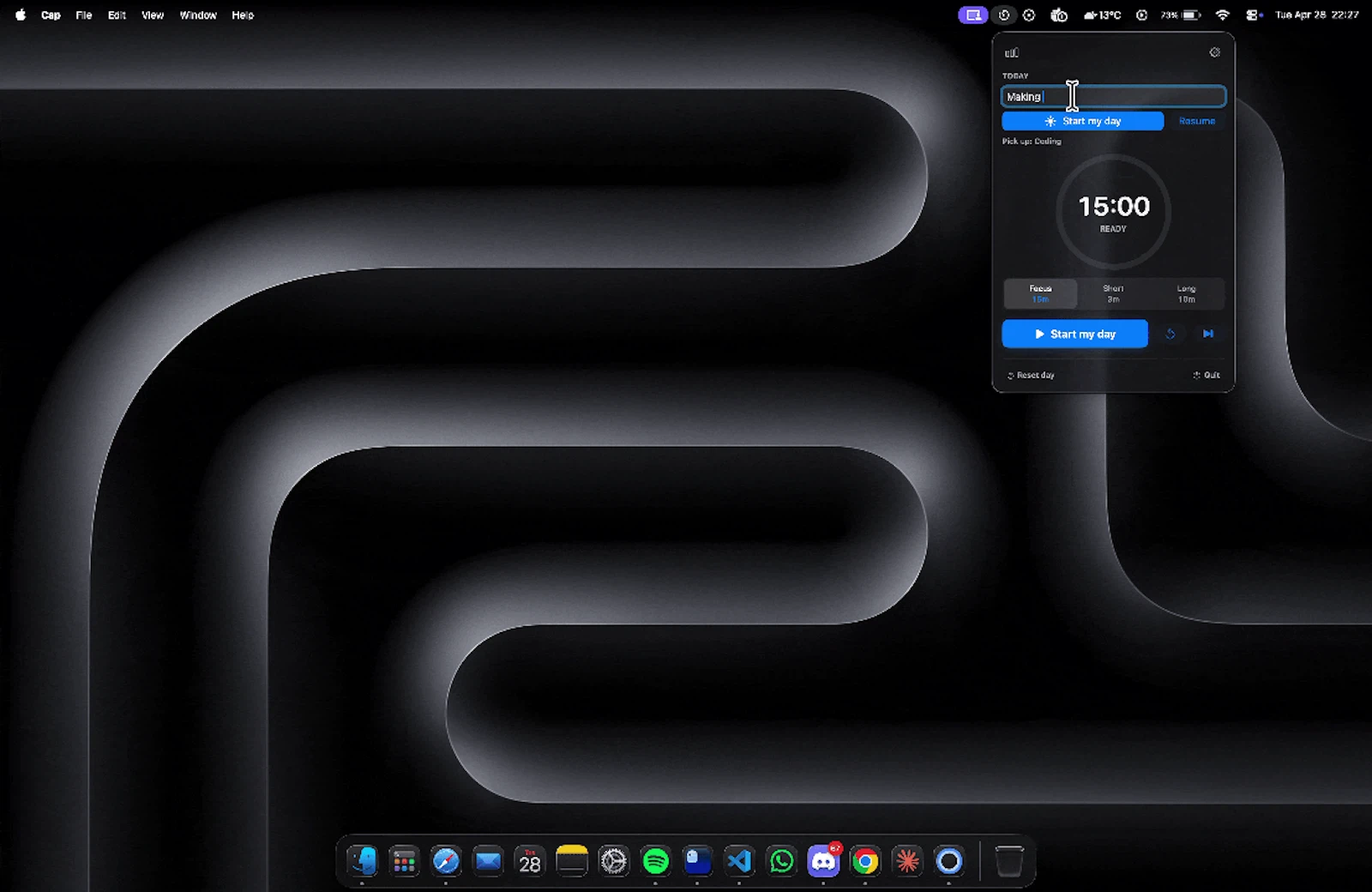Open the orange starburst app in dock
This screenshot has height=892, width=1372.
pos(907,860)
